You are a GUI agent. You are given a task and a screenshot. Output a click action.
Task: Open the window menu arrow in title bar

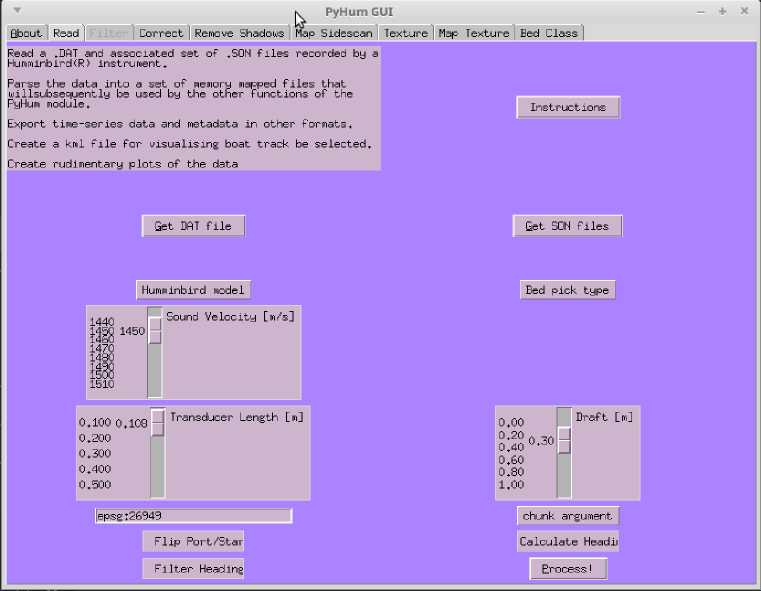(16, 10)
